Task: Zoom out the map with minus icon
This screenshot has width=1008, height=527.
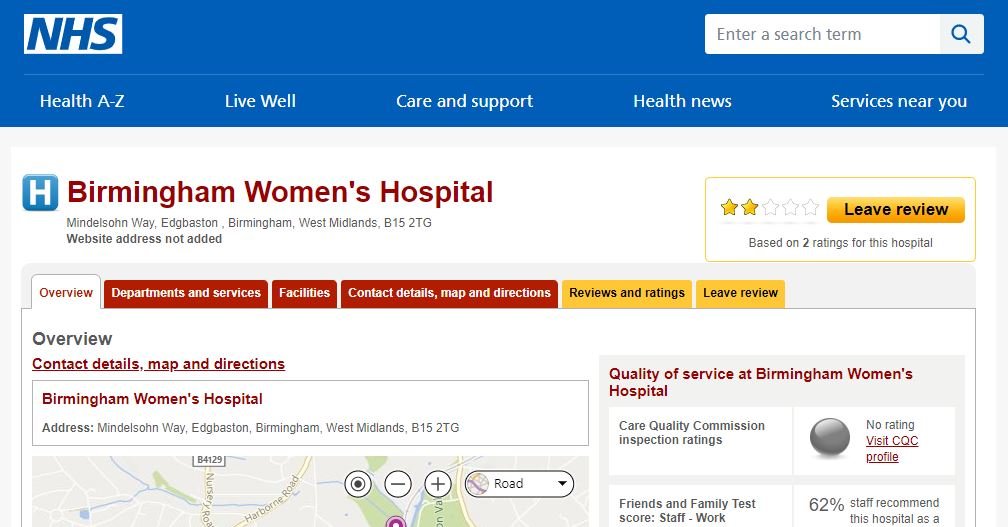Action: (x=398, y=484)
